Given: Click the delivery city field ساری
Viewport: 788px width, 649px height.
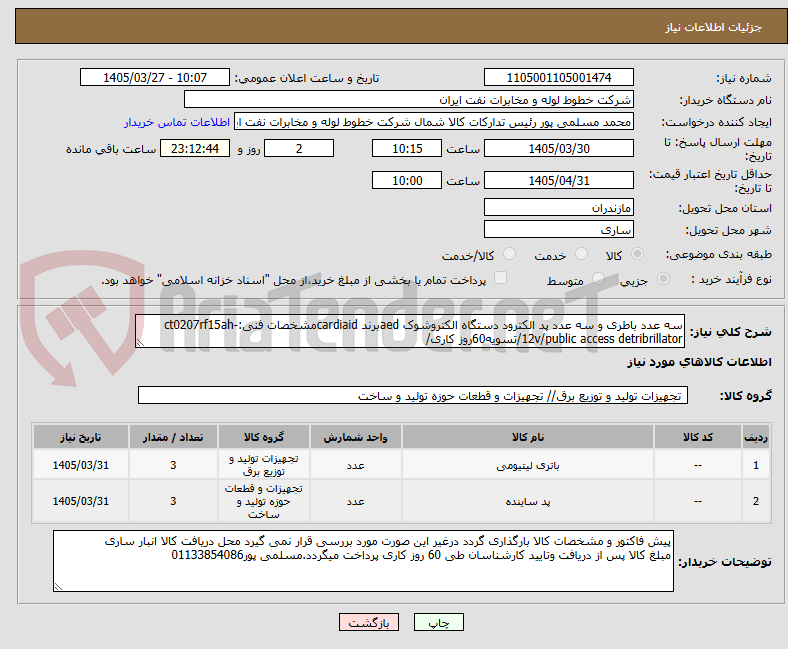Looking at the screenshot, I should [559, 229].
